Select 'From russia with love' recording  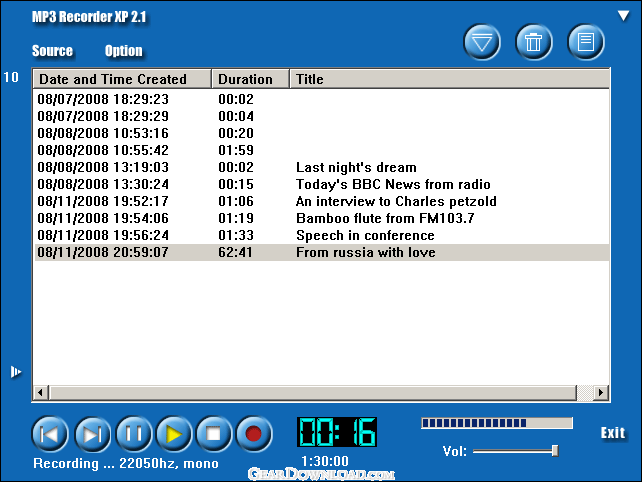coord(321,252)
